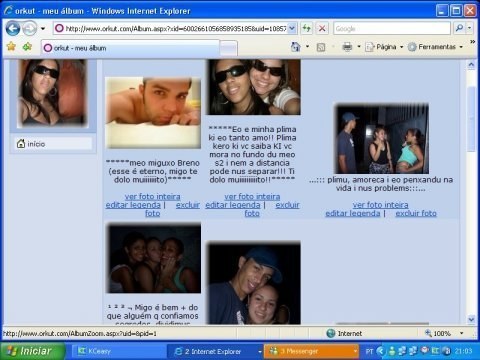Screen dimensions: 480x360
Task: Open a new blank tab
Action: (229, 48)
